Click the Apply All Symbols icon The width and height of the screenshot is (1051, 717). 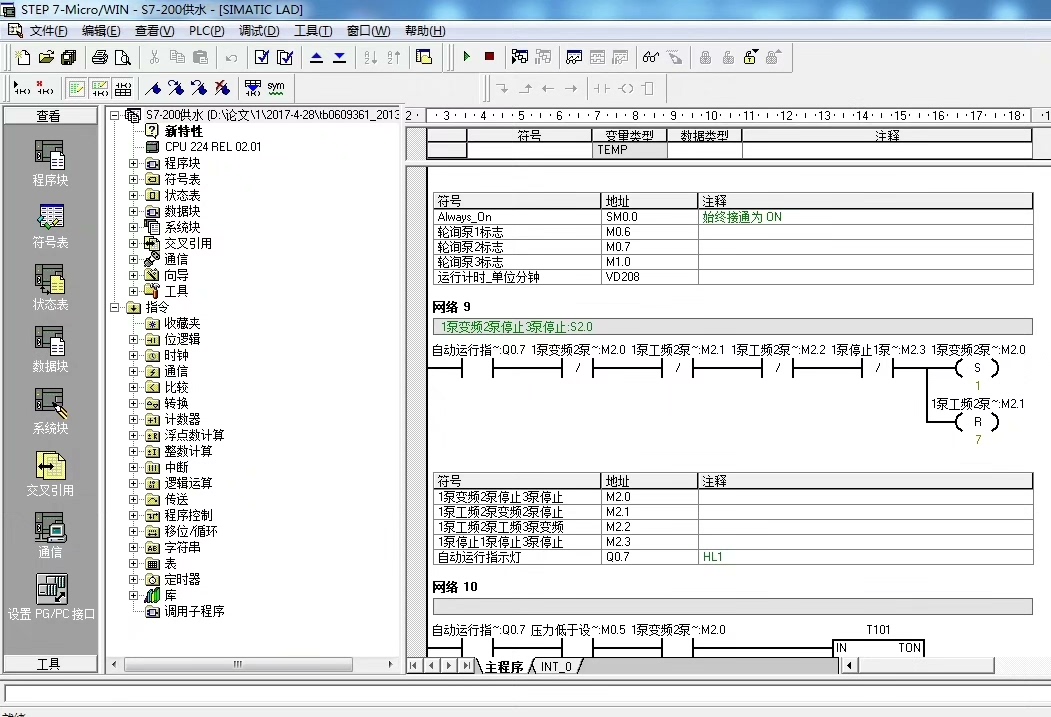click(253, 88)
